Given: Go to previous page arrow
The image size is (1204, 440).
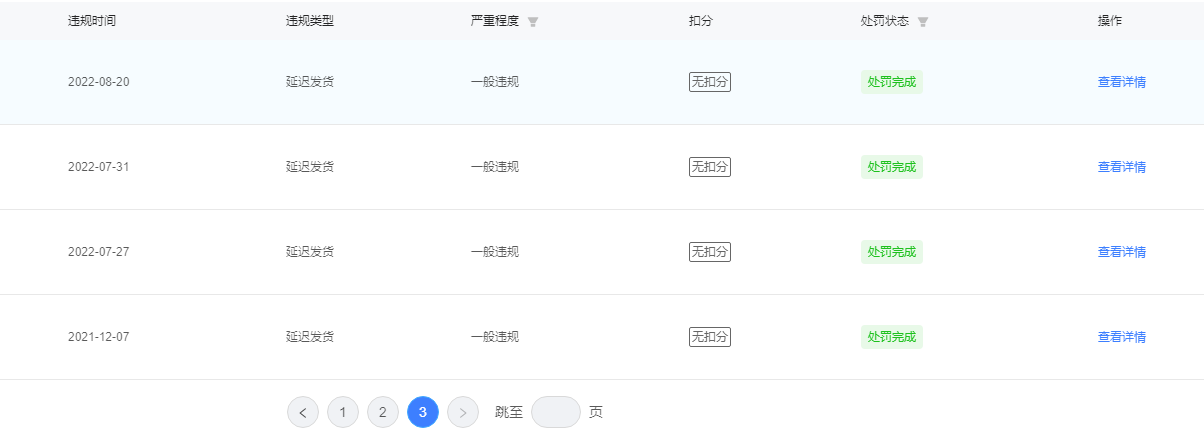Looking at the screenshot, I should click(303, 412).
